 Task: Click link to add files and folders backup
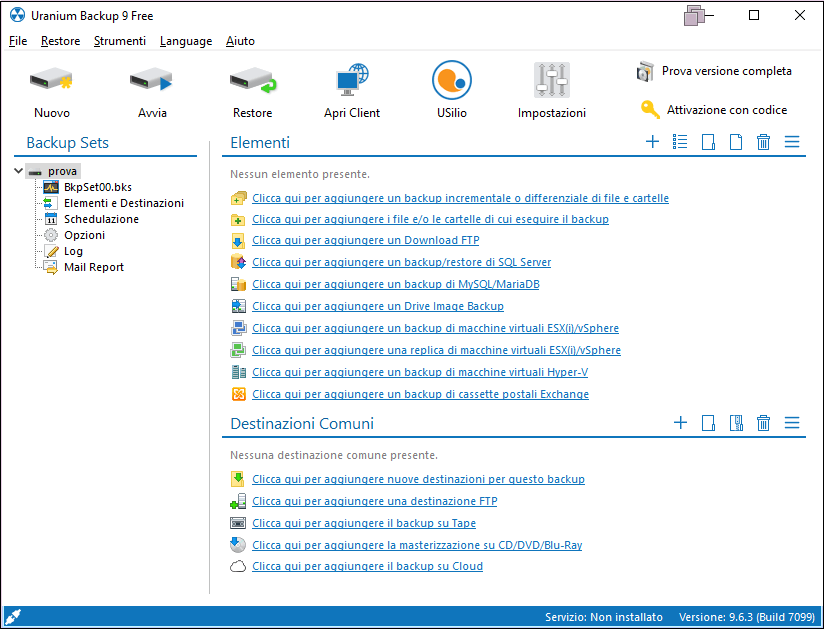coord(430,219)
